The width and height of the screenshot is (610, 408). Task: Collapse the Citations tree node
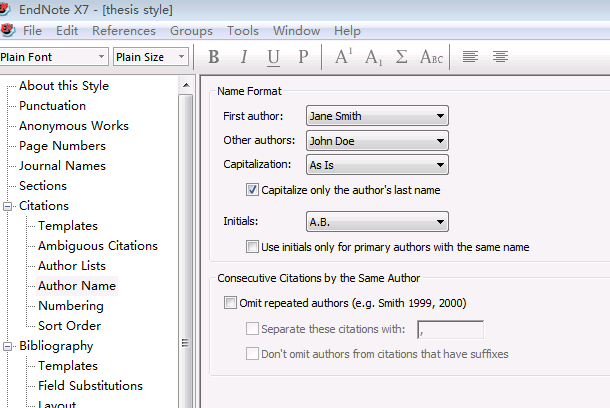(7, 206)
